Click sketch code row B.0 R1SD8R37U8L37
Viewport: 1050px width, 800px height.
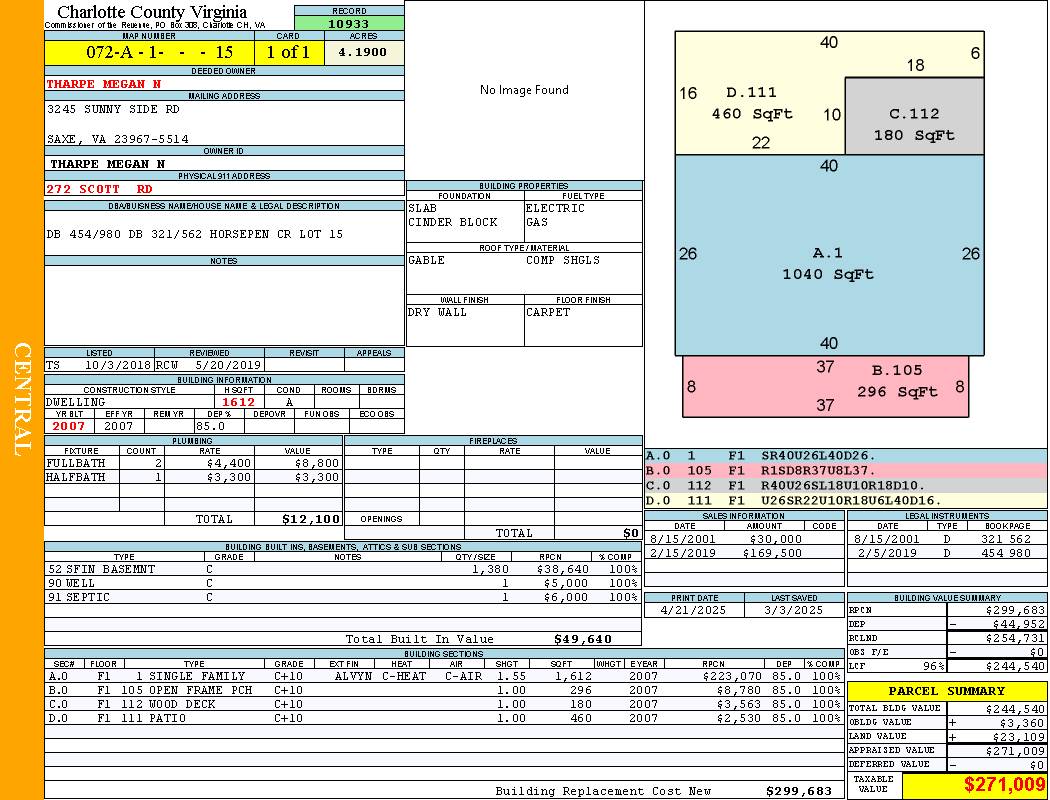click(846, 471)
